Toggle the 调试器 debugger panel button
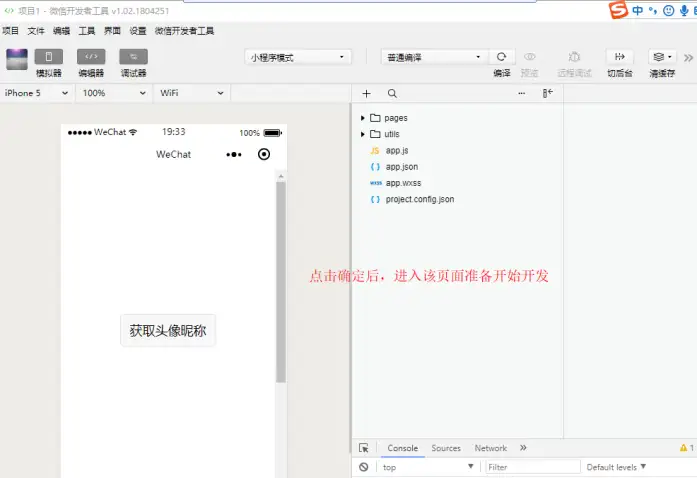 pos(133,57)
